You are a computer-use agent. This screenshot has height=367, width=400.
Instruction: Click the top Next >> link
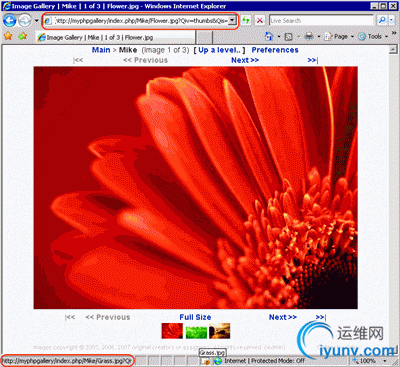[245, 60]
